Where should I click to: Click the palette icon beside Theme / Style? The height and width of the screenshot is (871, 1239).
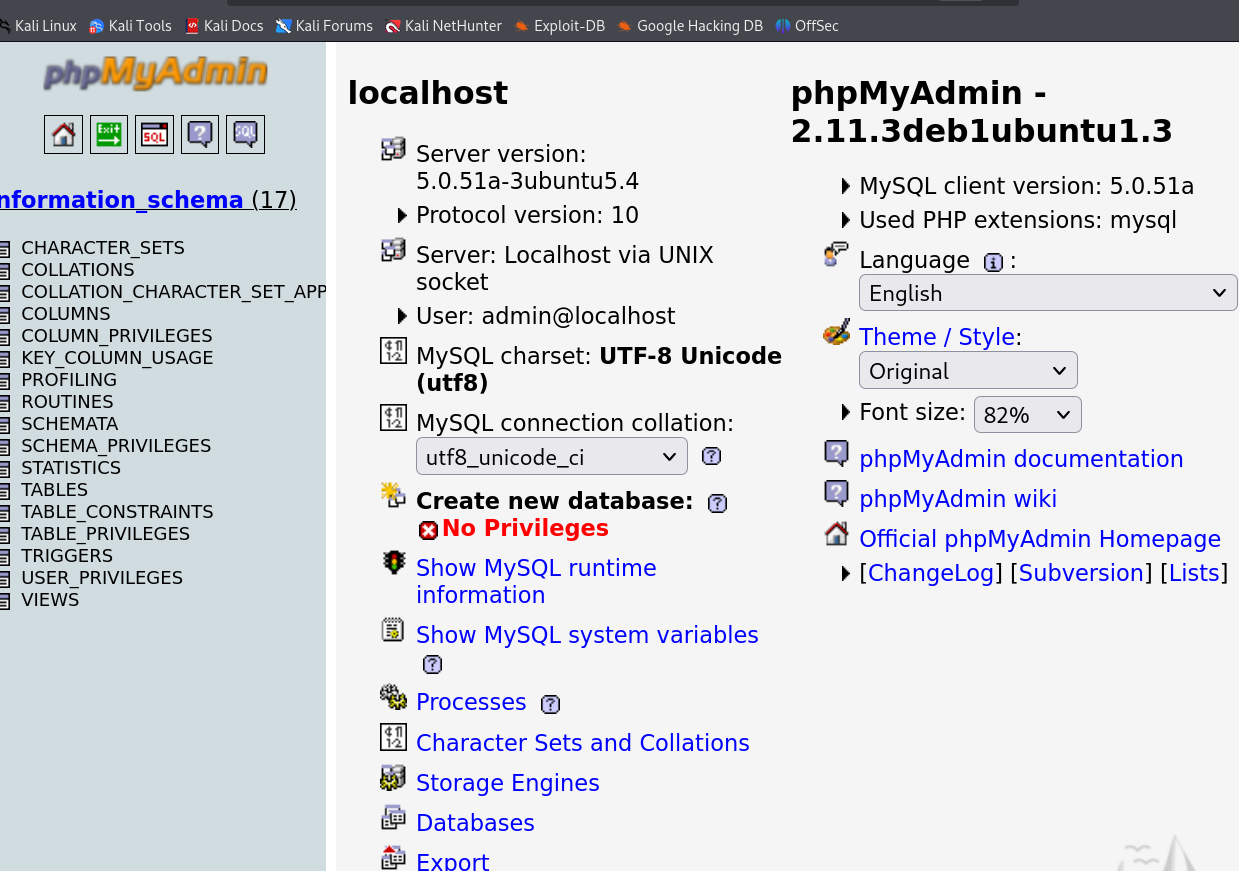837,332
